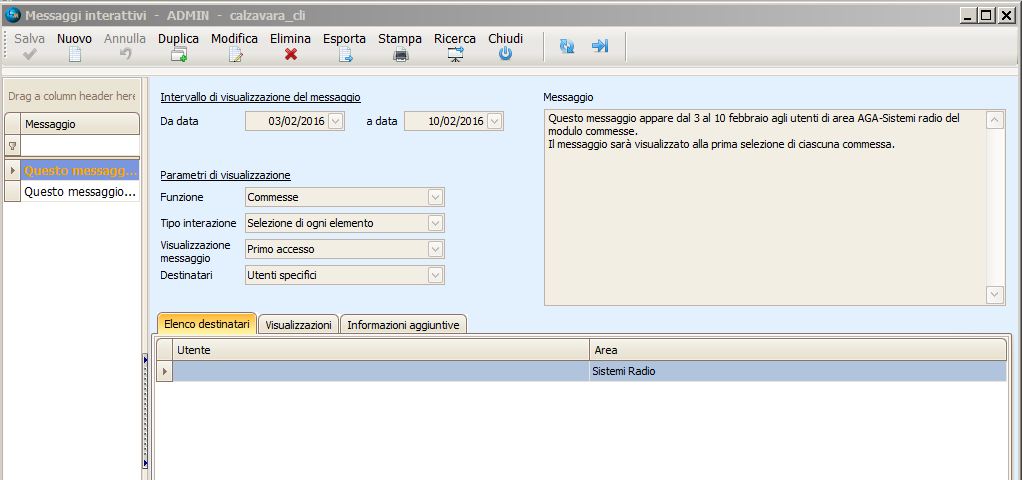Click the Duplica toolbar icon

pyautogui.click(x=179, y=55)
